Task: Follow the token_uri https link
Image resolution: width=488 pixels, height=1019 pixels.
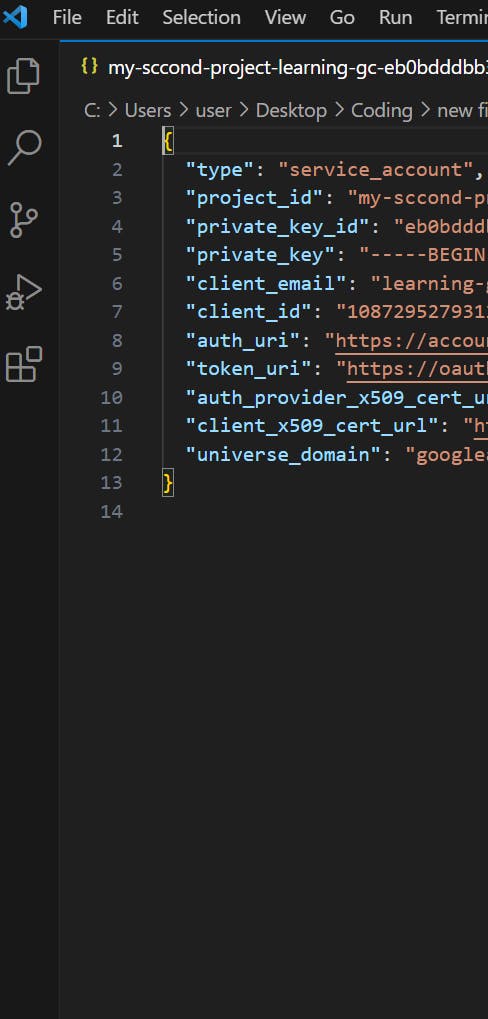Action: [x=417, y=369]
